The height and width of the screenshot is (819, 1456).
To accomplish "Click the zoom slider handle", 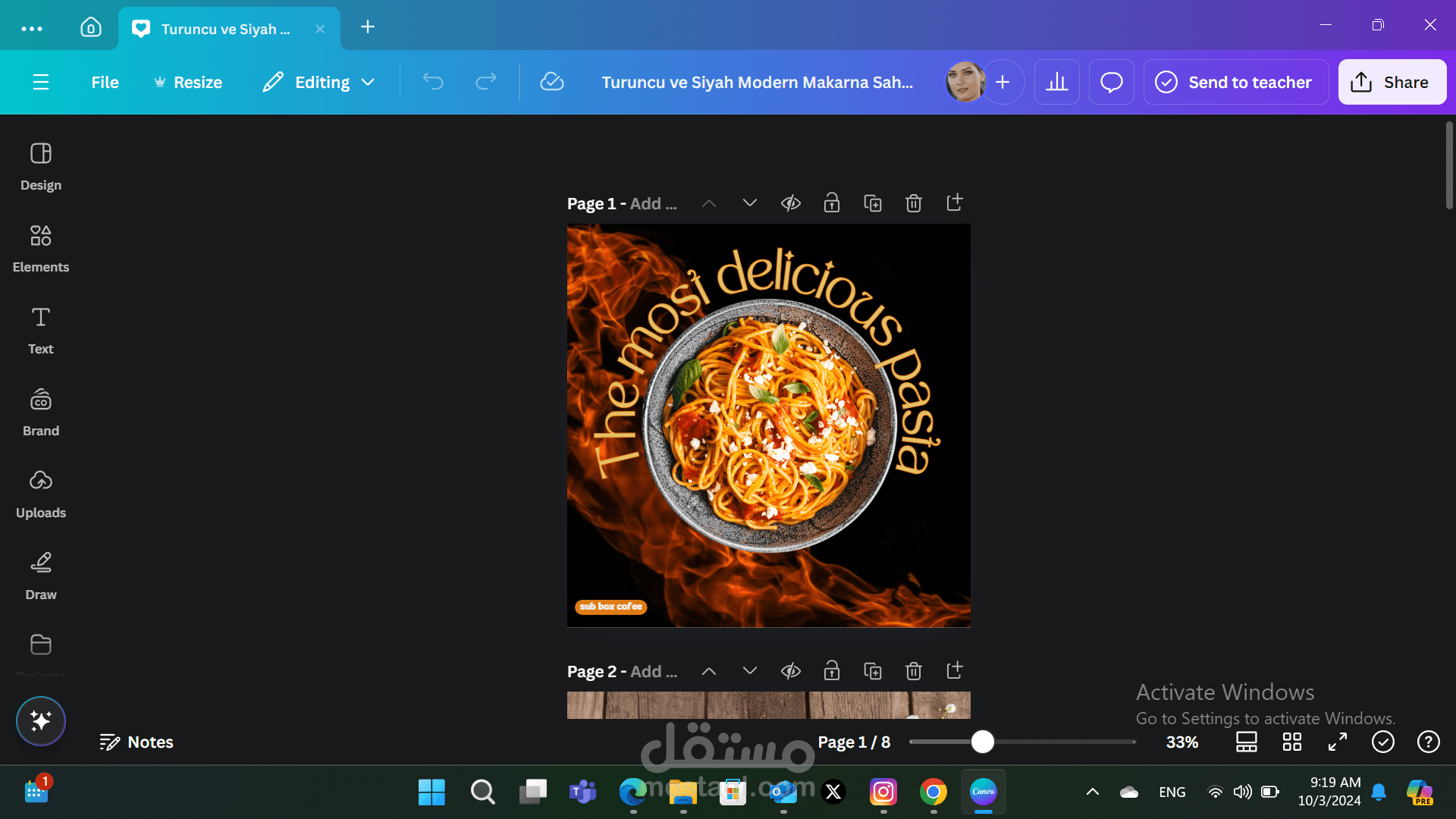I will 982,742.
